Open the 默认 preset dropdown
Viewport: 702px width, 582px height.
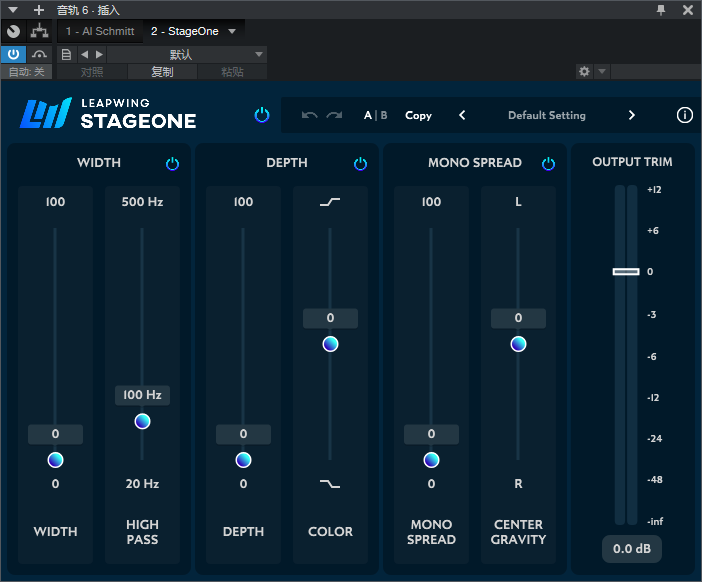(186, 55)
